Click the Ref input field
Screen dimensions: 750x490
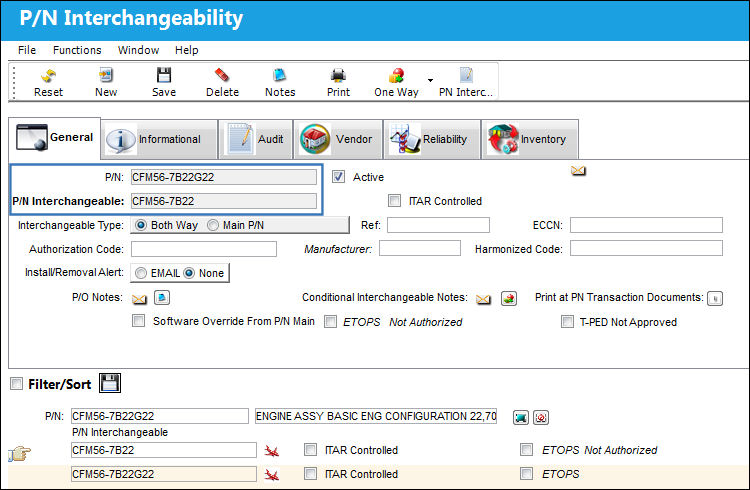coord(438,225)
